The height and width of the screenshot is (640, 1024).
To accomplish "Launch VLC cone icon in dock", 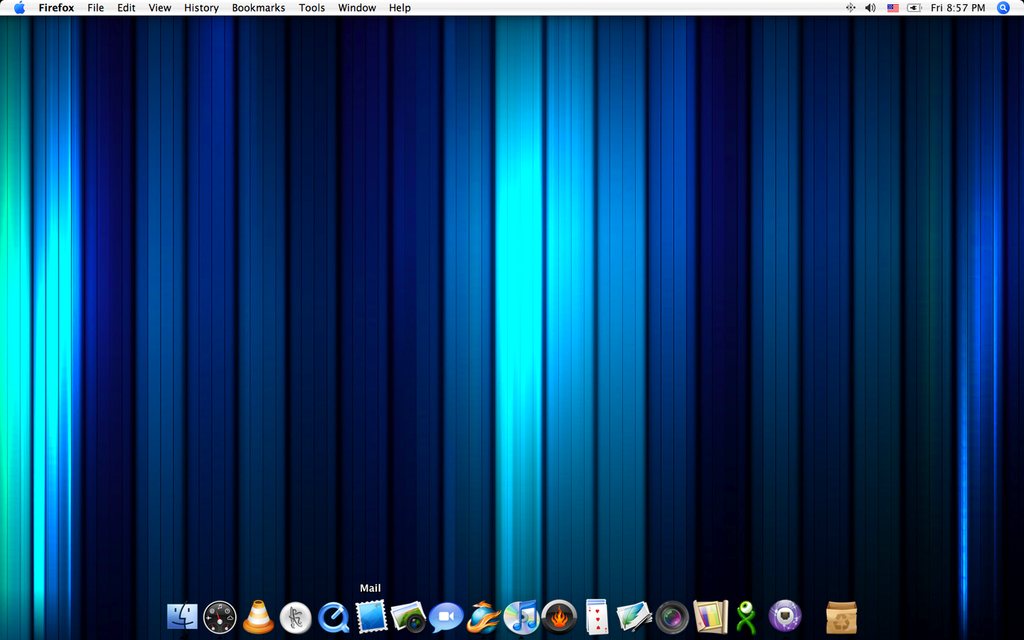I will [x=258, y=617].
